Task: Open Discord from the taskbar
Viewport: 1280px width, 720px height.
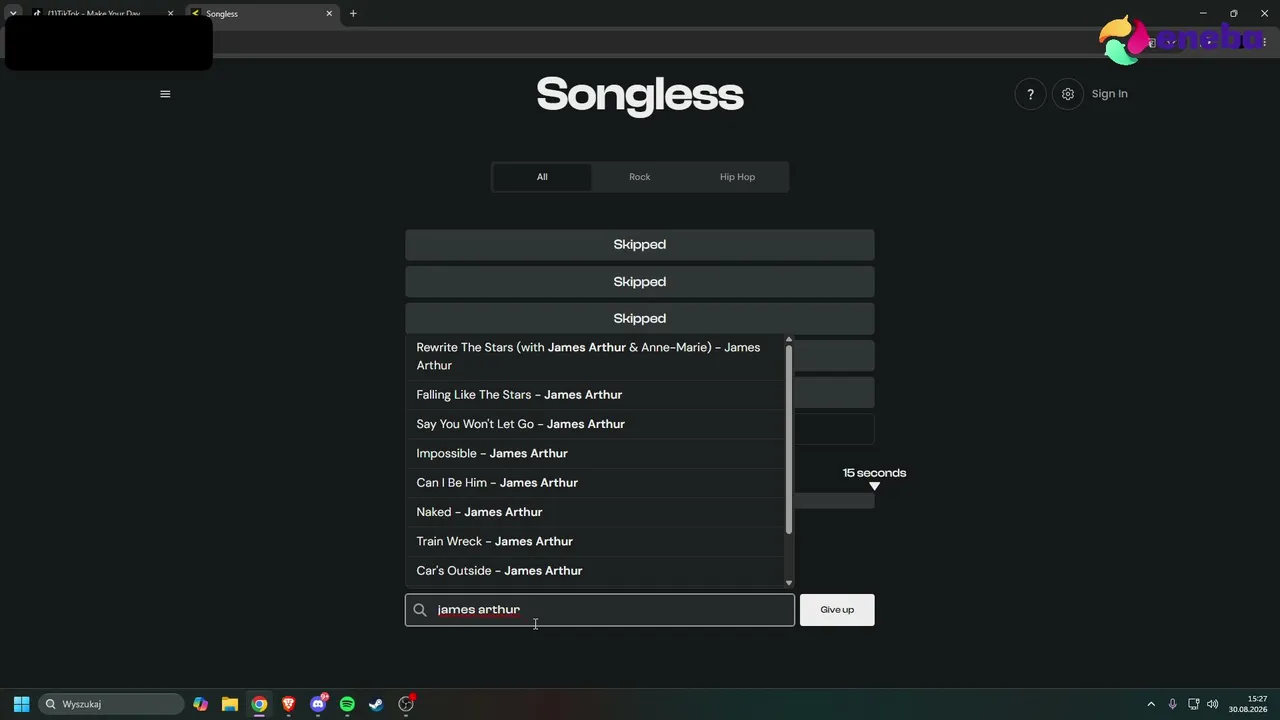Action: [318, 704]
